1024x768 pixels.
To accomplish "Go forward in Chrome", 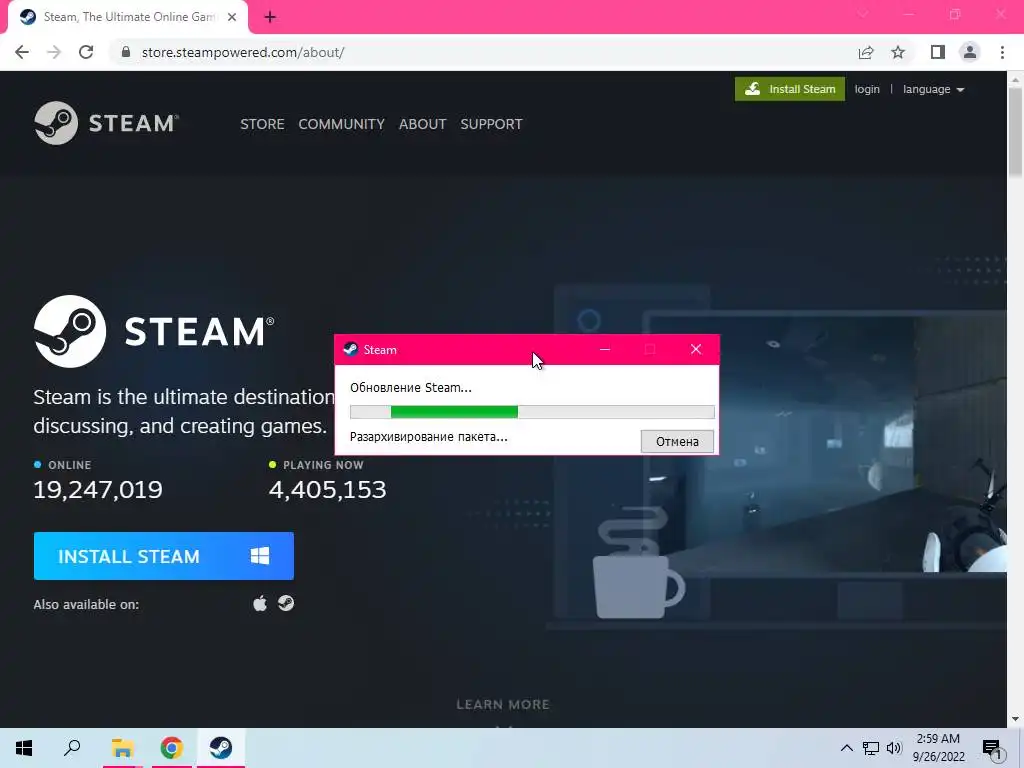I will pos(54,52).
